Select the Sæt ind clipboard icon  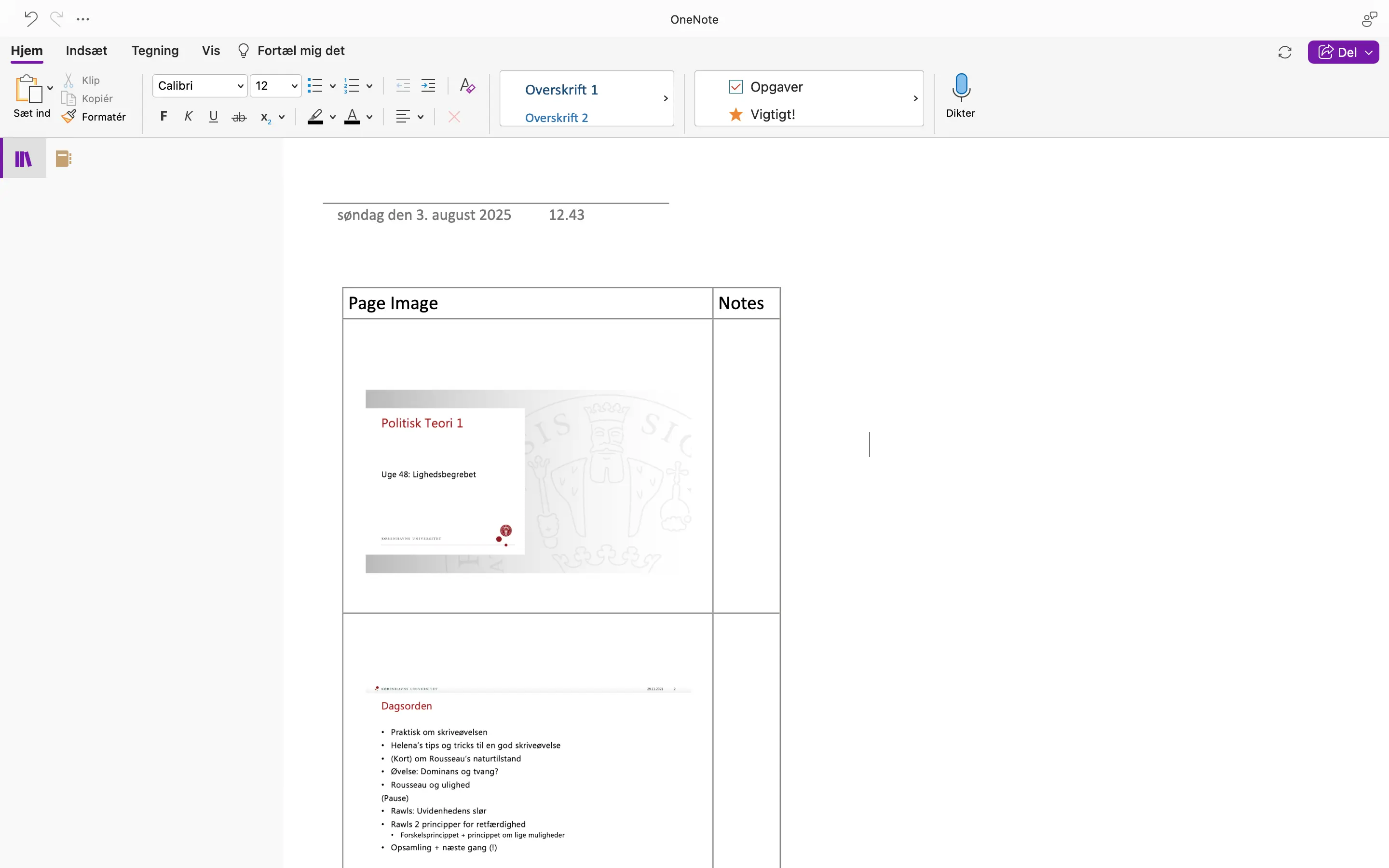pos(27,90)
